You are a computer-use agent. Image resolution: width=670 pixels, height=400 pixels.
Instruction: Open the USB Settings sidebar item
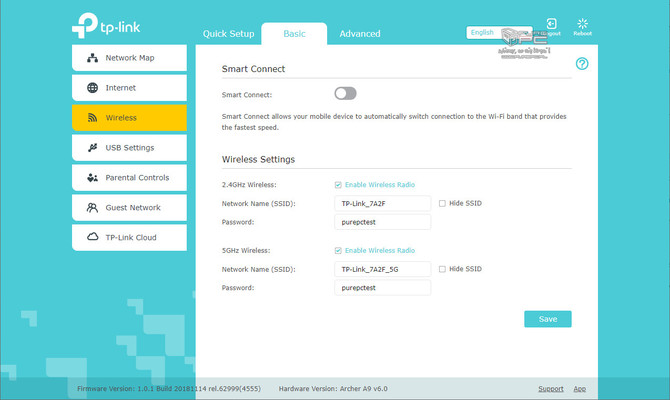(x=129, y=147)
